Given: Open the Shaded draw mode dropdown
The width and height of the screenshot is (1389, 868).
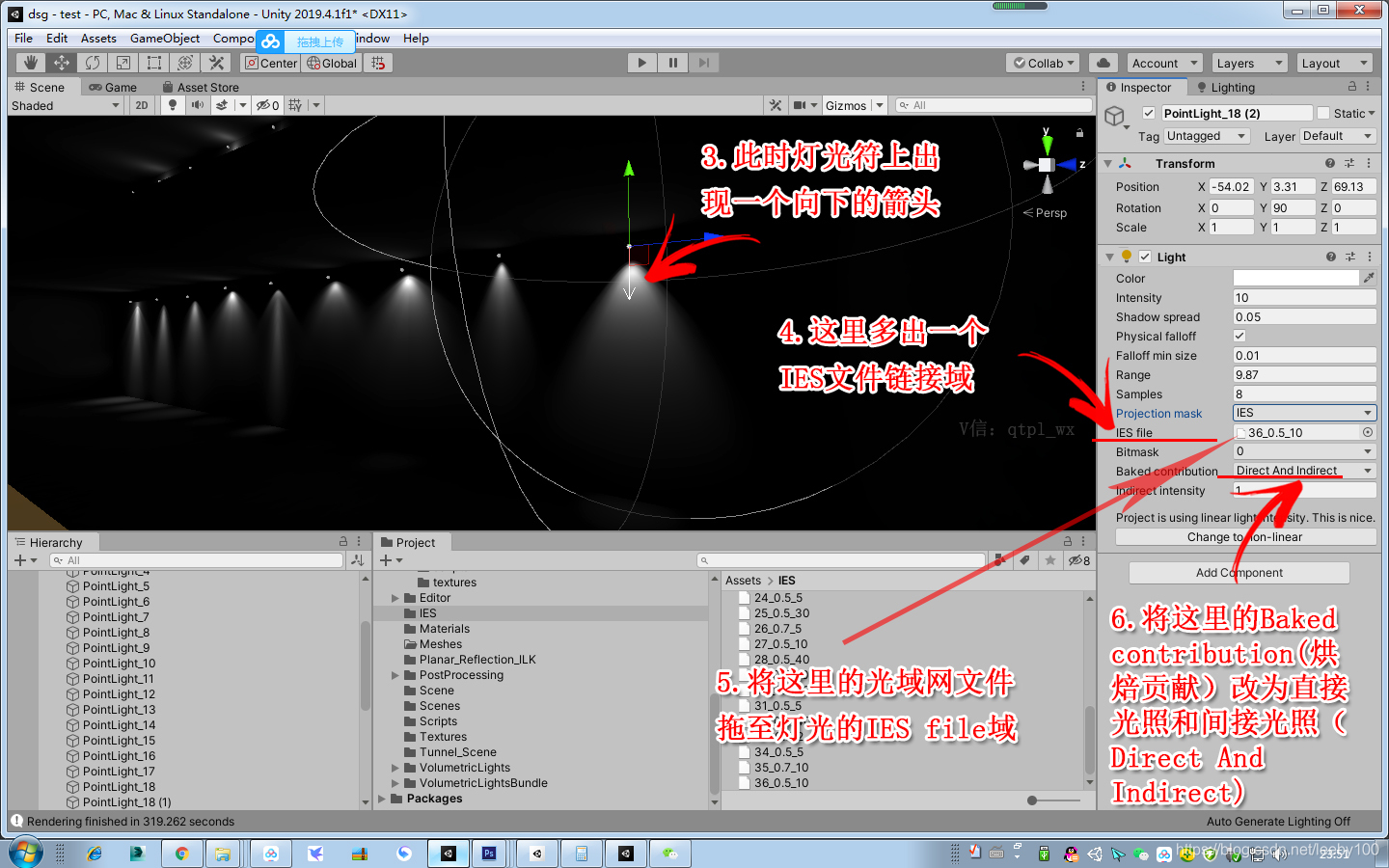Looking at the screenshot, I should pos(66,105).
